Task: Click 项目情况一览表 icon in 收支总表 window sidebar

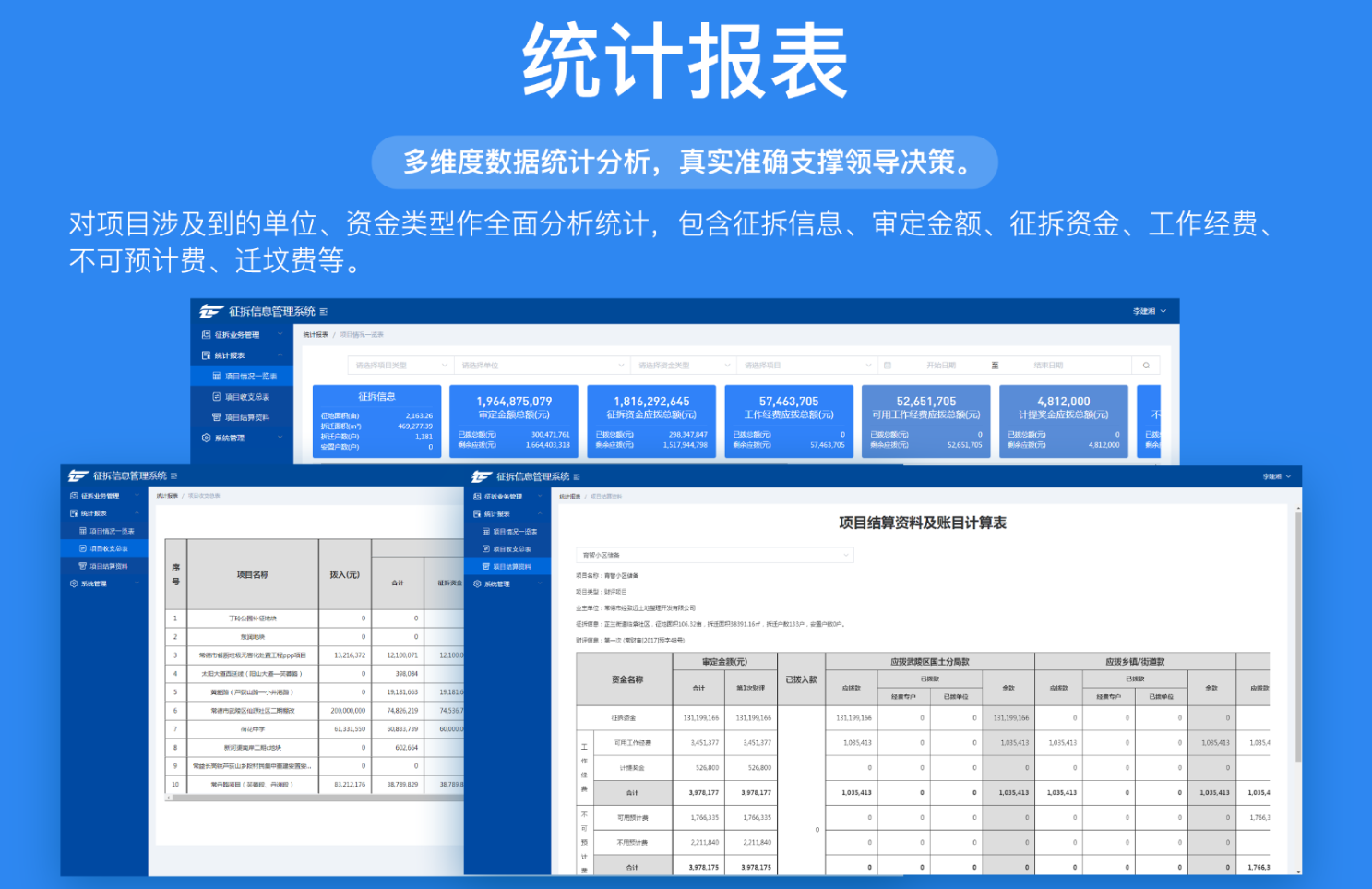Action: tap(83, 531)
